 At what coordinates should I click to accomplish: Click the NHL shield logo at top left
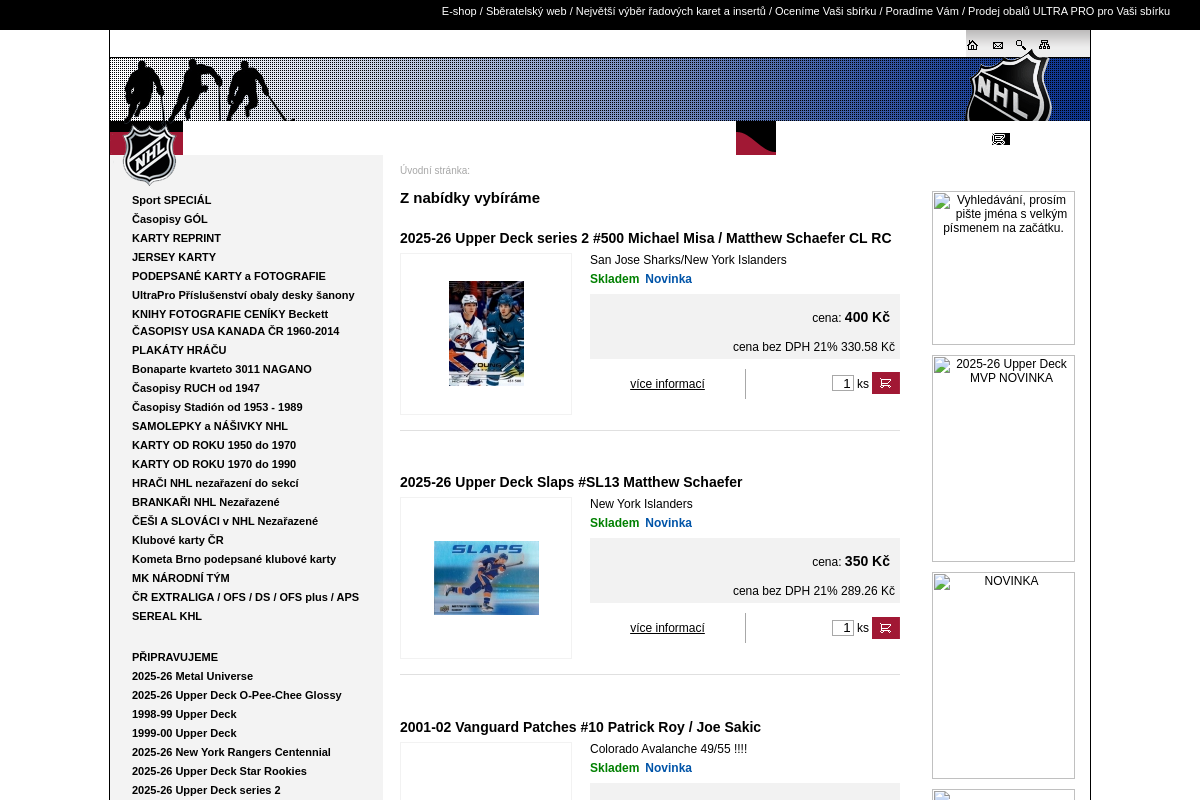pos(149,154)
